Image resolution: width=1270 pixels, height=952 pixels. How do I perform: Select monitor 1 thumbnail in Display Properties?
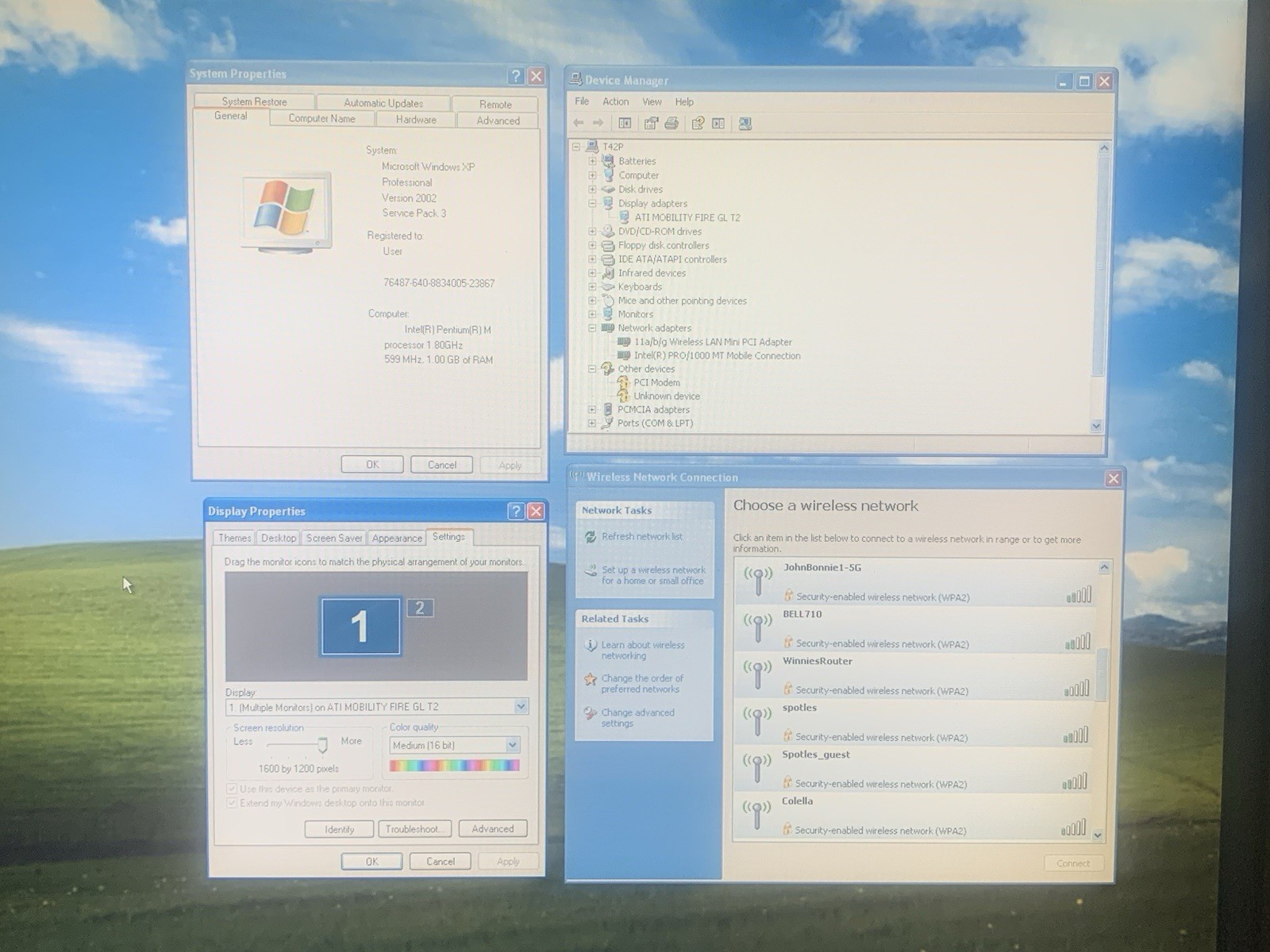point(360,627)
